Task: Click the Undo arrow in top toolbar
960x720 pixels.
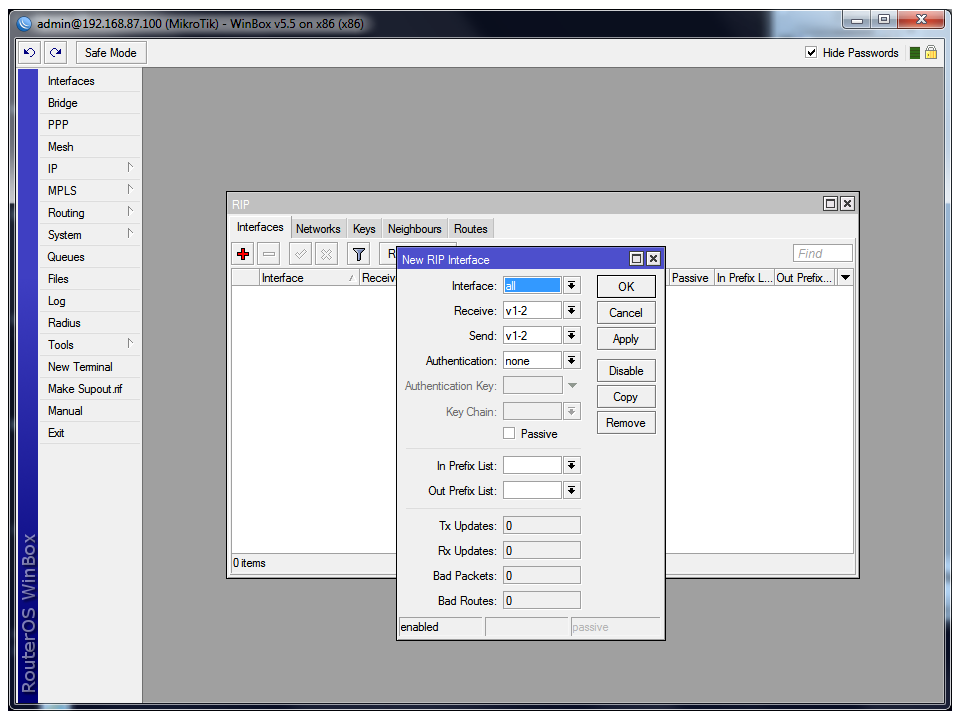Action: click(30, 53)
